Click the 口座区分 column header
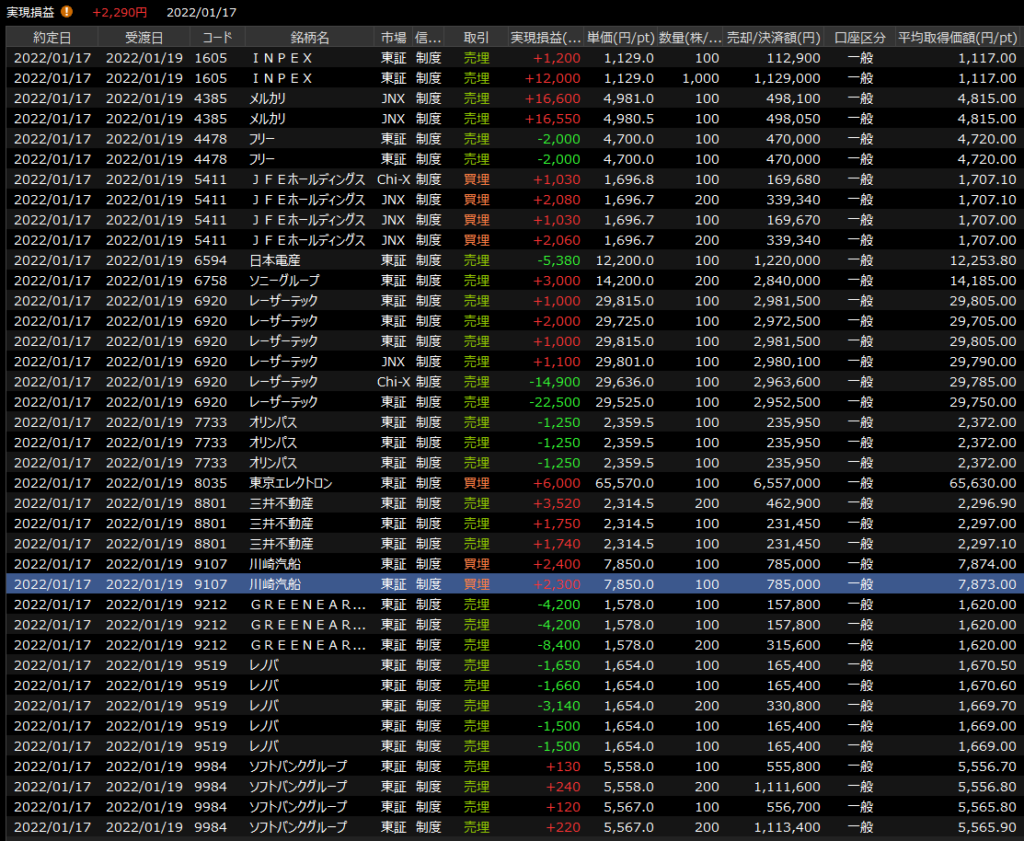1024x841 pixels. (x=860, y=37)
